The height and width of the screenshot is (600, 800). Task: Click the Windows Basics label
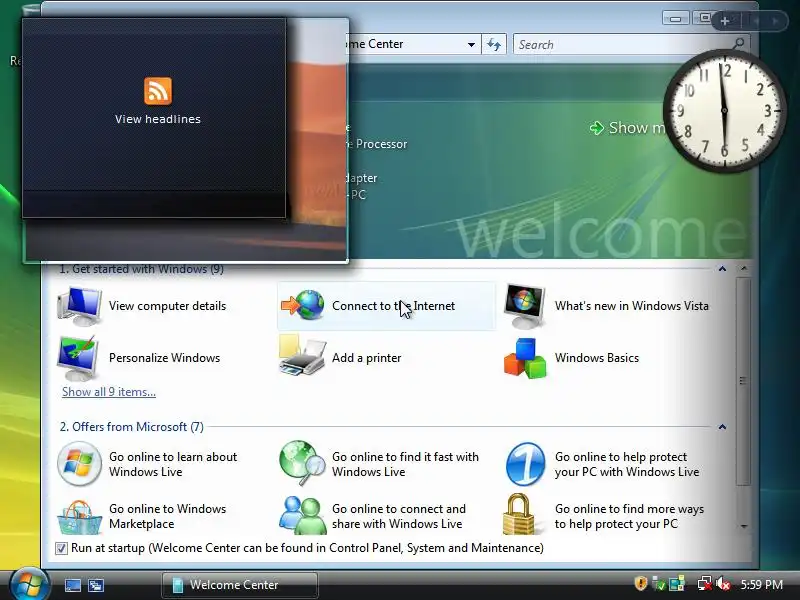(x=597, y=358)
